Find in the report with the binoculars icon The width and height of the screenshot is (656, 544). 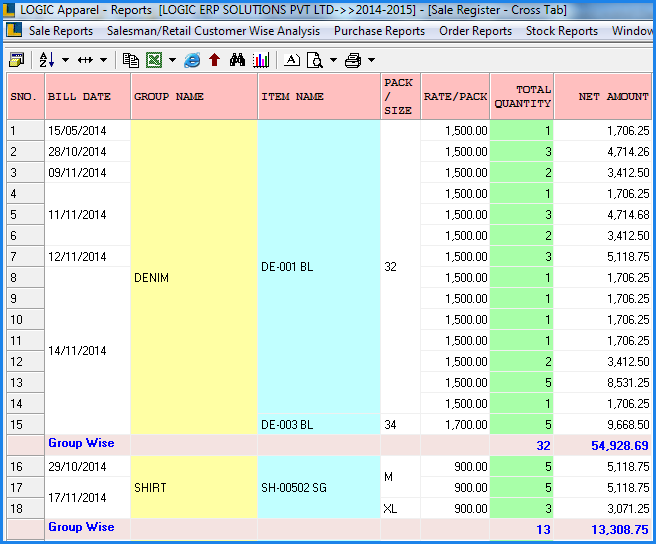[237, 60]
